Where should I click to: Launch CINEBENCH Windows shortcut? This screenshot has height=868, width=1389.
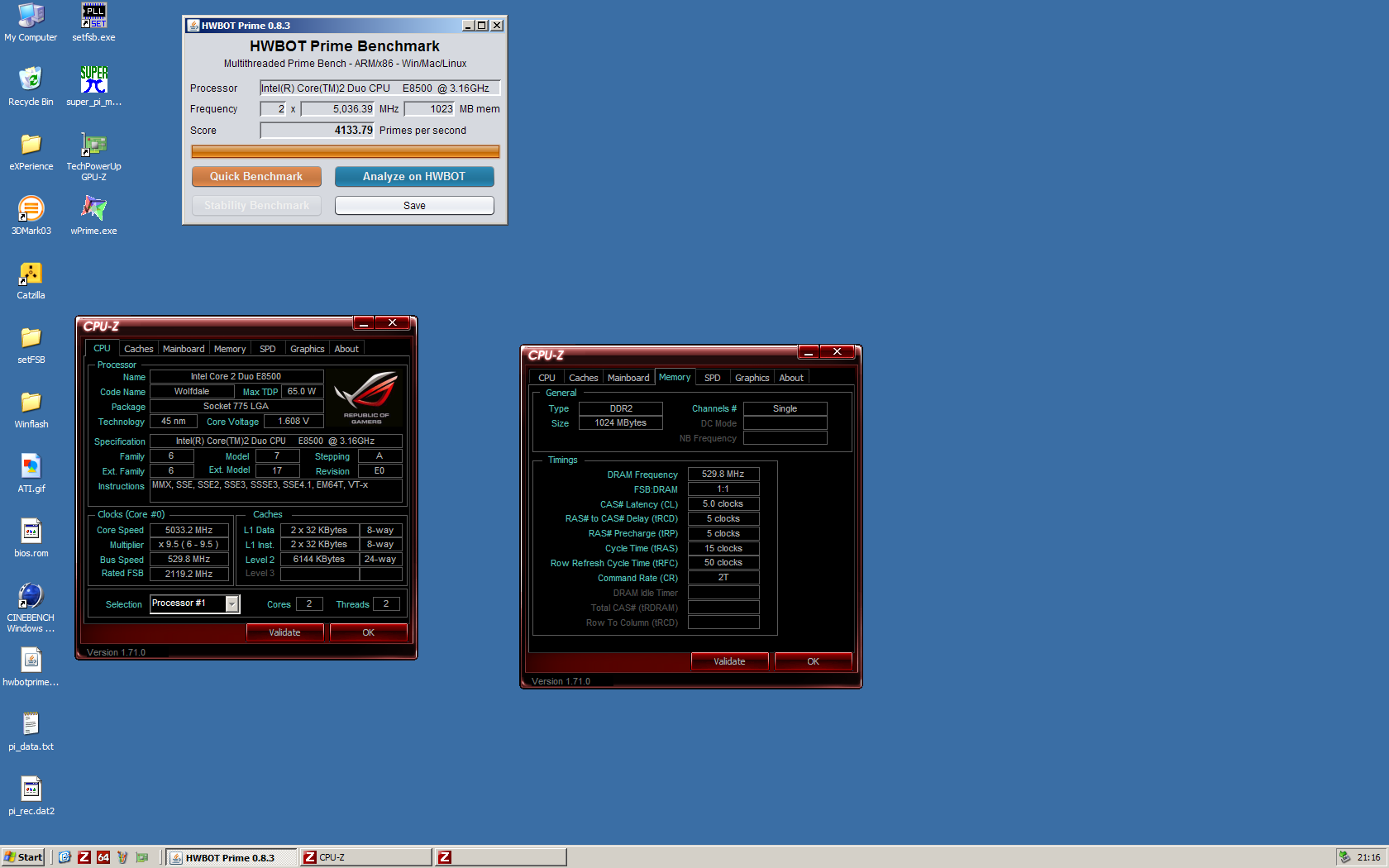coord(31,608)
